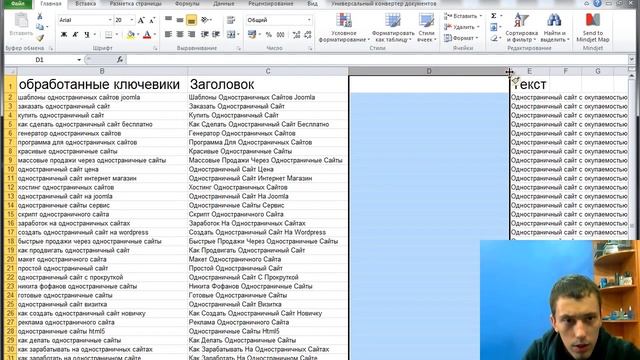Cut selection with the scissors icon

(40, 16)
